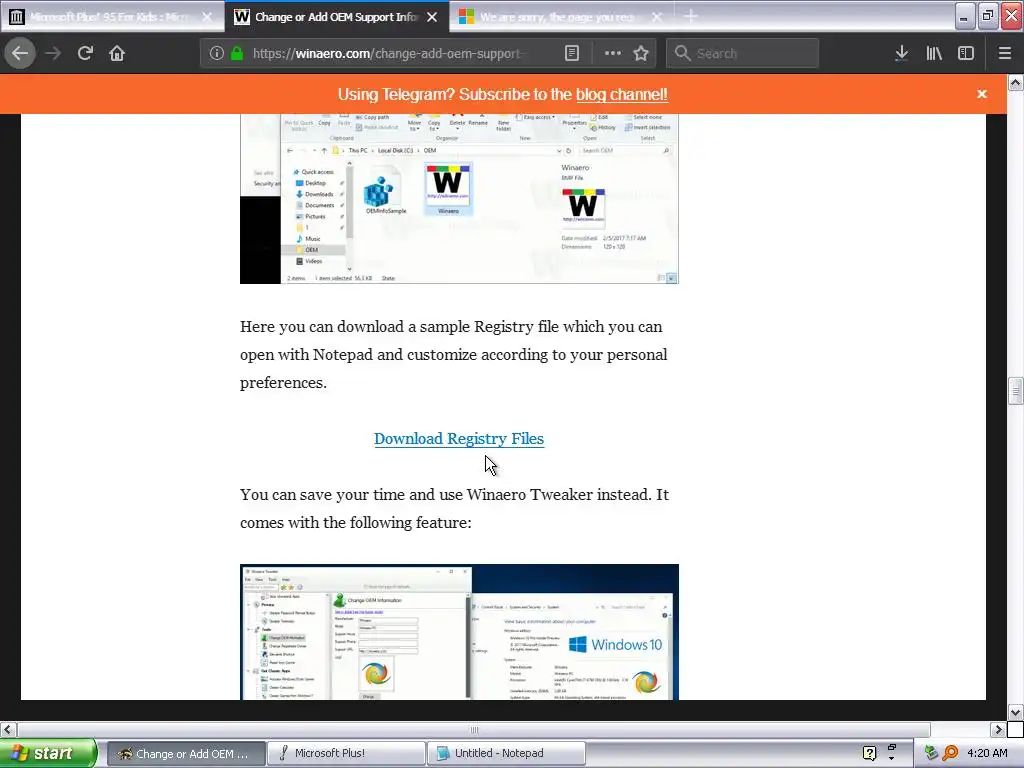Viewport: 1024px width, 768px height.
Task: Click the Download Registry Files link
Action: point(458,439)
